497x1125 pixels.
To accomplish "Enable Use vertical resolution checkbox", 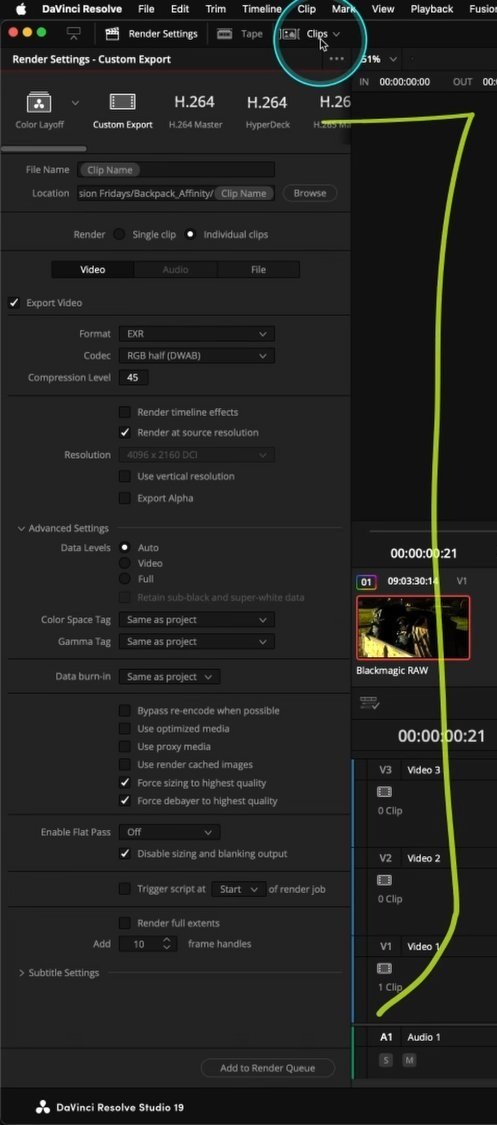I will [125, 476].
